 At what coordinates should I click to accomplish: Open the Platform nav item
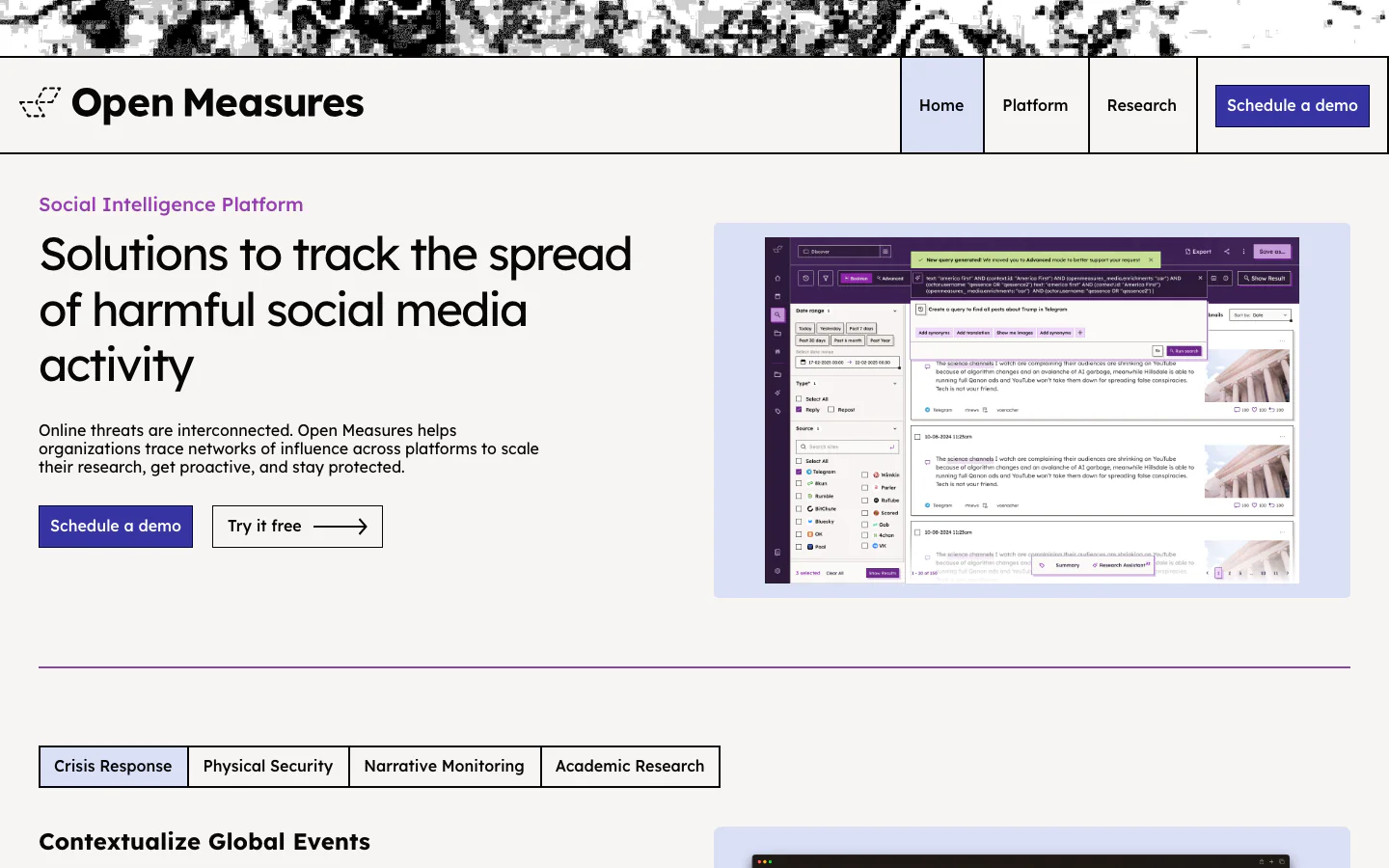pyautogui.click(x=1035, y=105)
